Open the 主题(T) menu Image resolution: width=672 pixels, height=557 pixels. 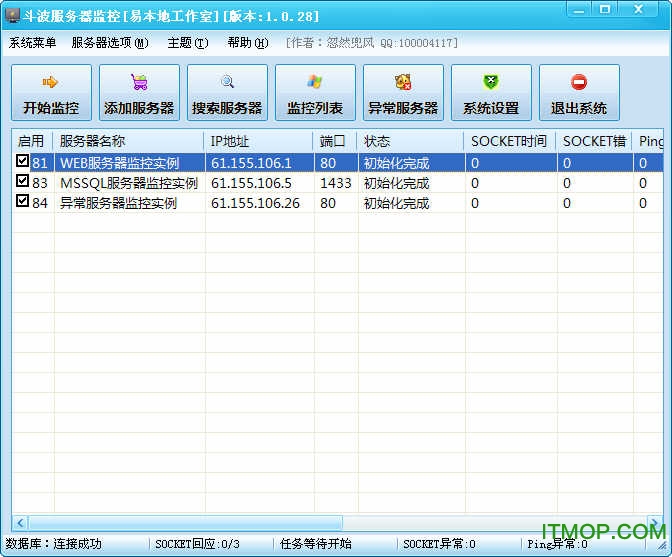pos(188,43)
